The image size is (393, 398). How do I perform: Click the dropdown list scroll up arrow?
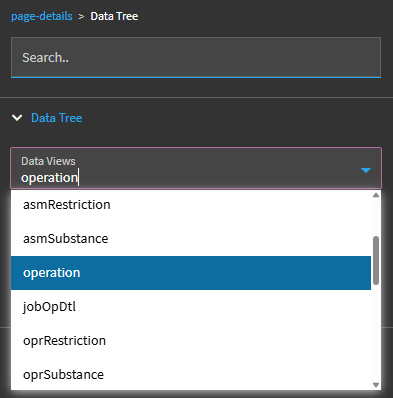[376, 195]
